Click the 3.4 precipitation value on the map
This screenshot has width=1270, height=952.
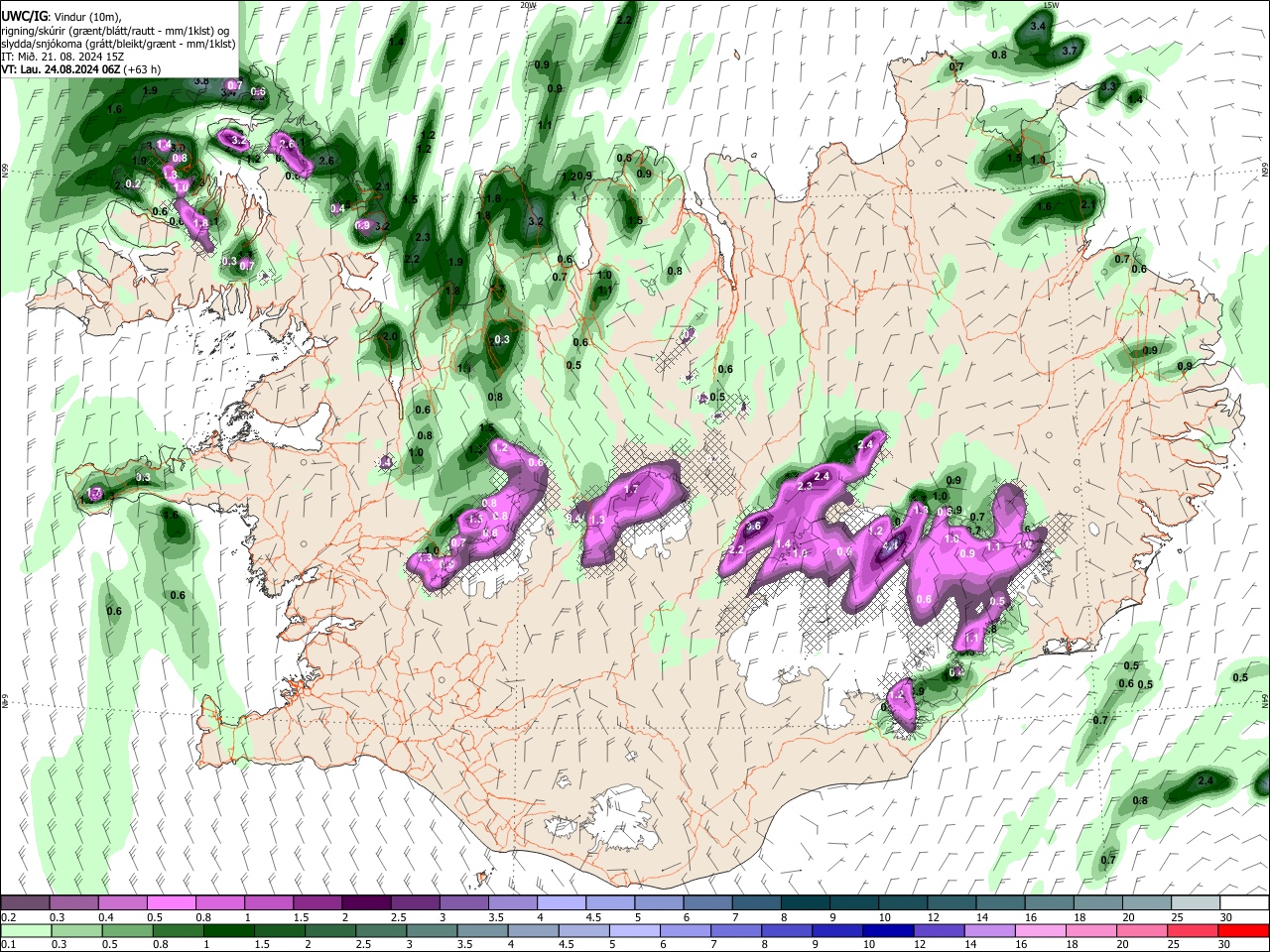1039,26
